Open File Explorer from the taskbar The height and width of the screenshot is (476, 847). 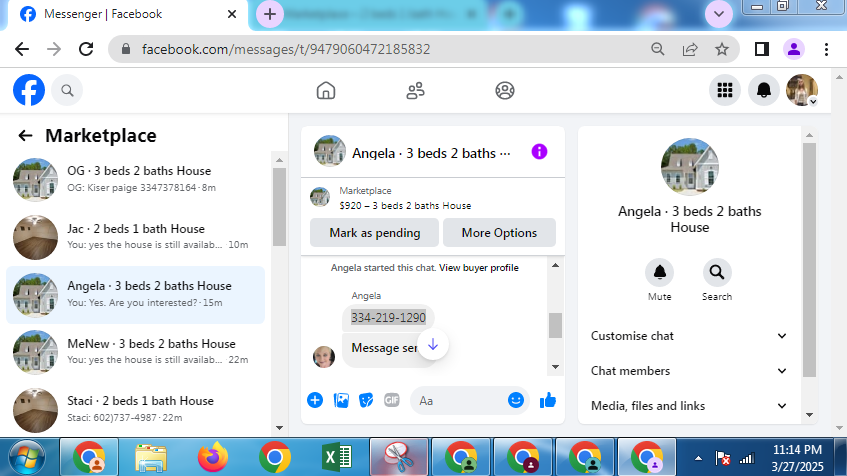click(x=151, y=458)
